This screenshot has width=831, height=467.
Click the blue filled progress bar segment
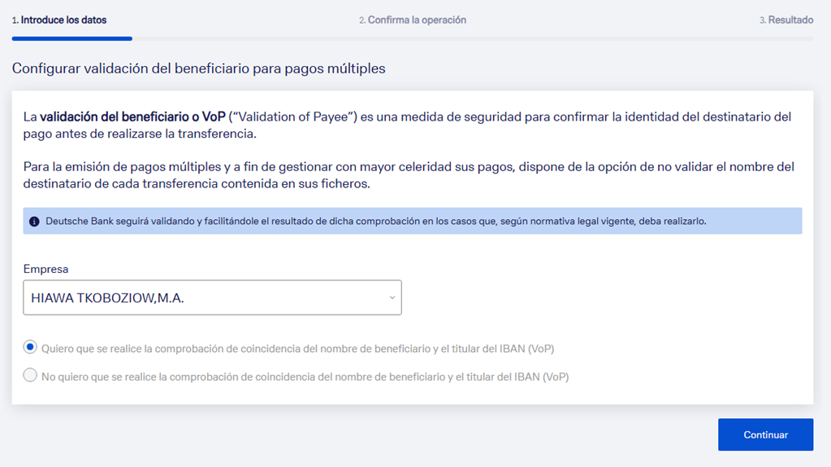pyautogui.click(x=72, y=39)
